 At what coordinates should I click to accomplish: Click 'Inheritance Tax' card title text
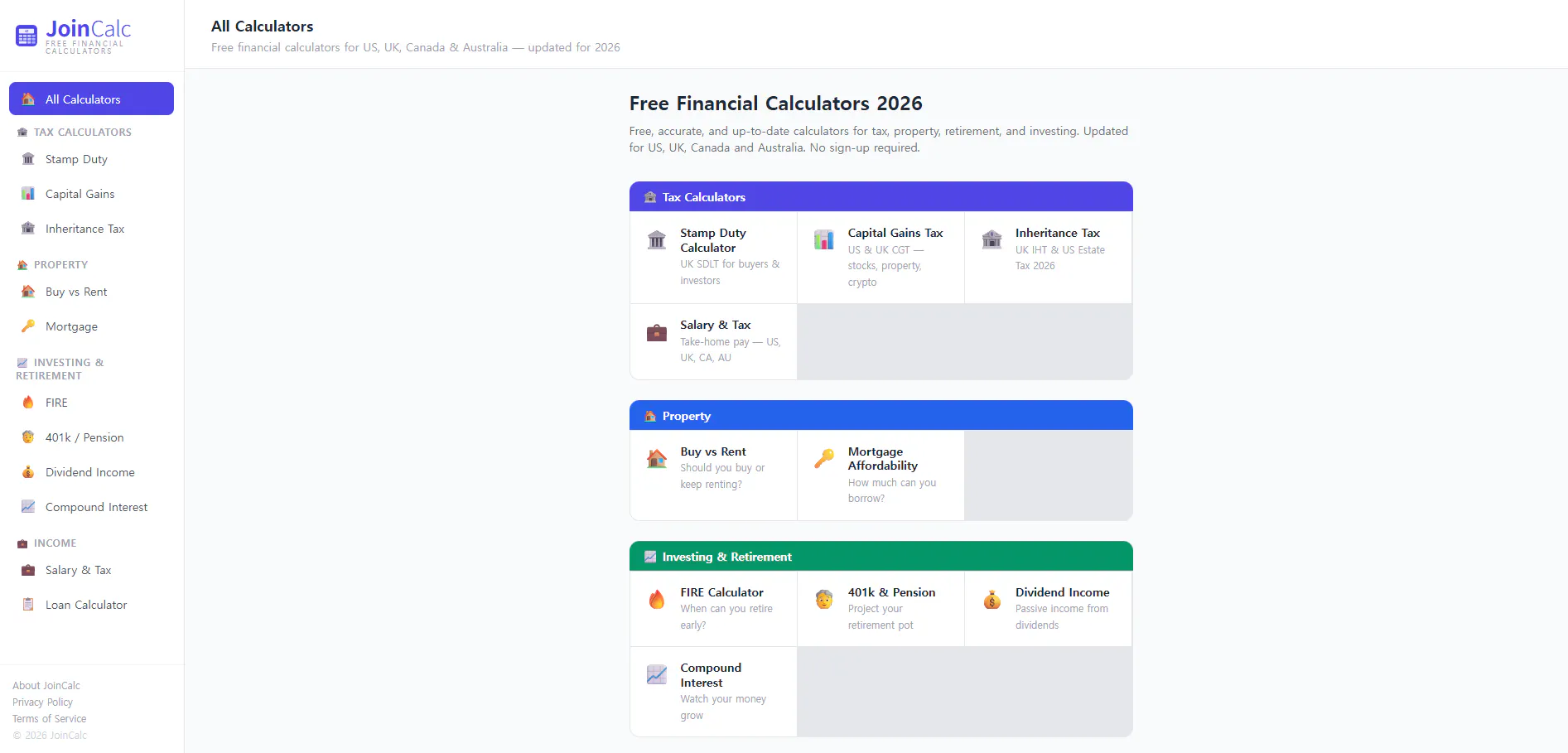pyautogui.click(x=1058, y=233)
